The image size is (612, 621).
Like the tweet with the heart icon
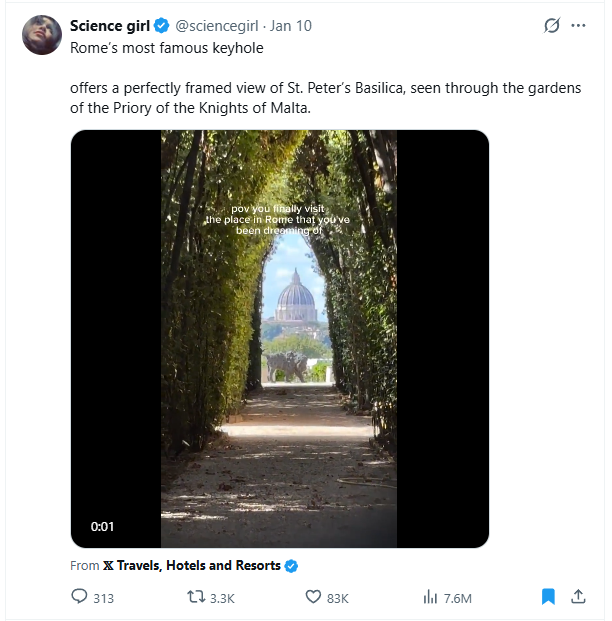coord(313,596)
